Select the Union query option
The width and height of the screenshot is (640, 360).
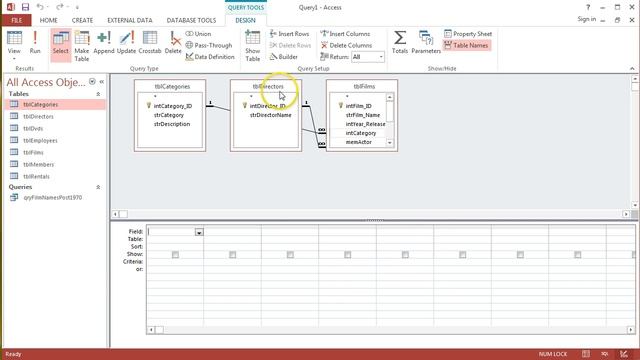point(198,34)
